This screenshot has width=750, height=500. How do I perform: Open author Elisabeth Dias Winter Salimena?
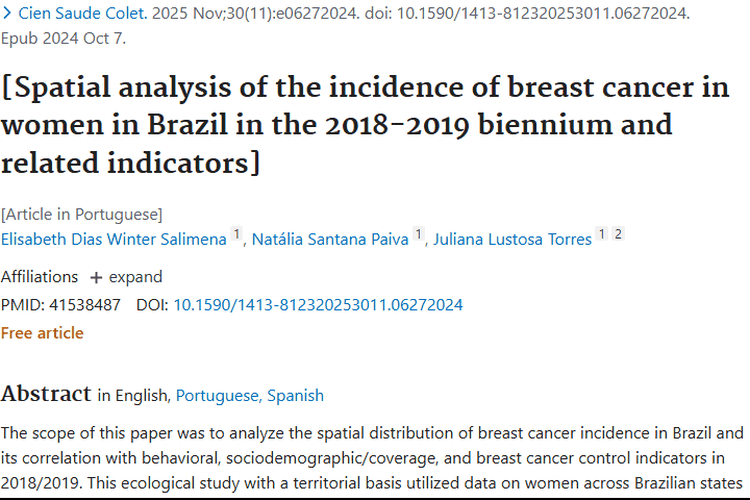coord(114,240)
